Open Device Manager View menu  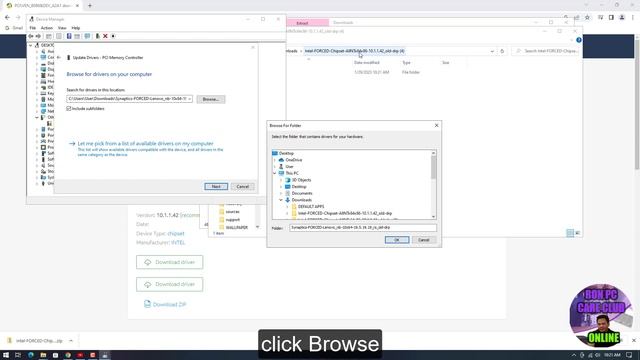point(62,28)
